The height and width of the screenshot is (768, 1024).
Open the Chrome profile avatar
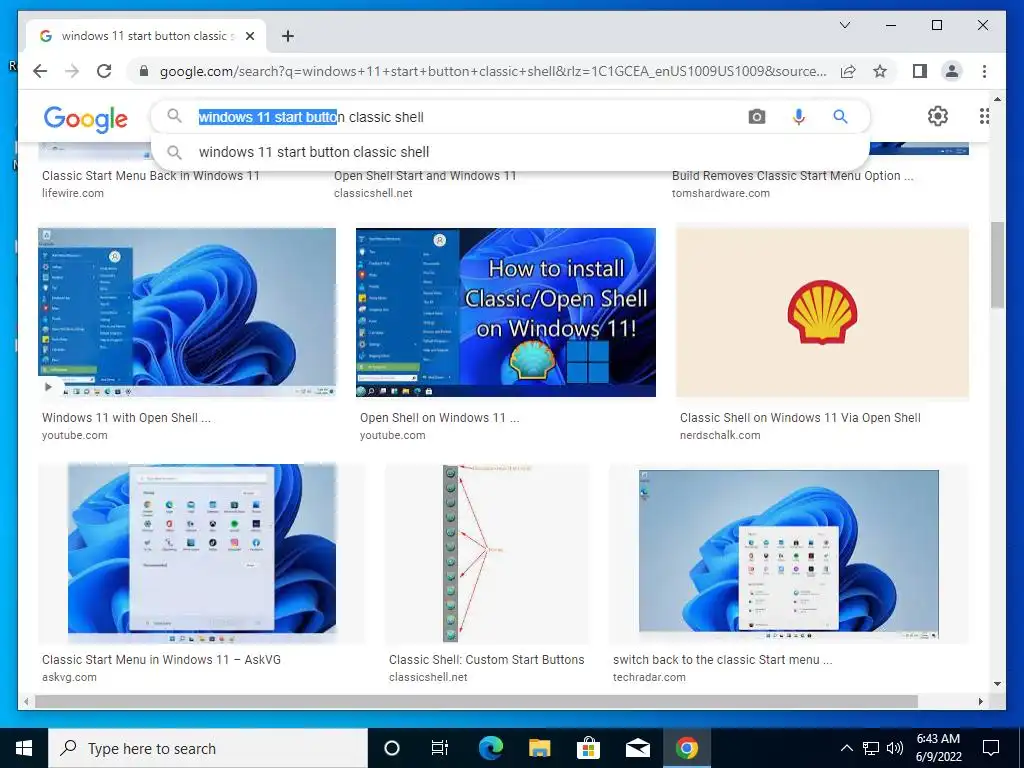click(952, 71)
